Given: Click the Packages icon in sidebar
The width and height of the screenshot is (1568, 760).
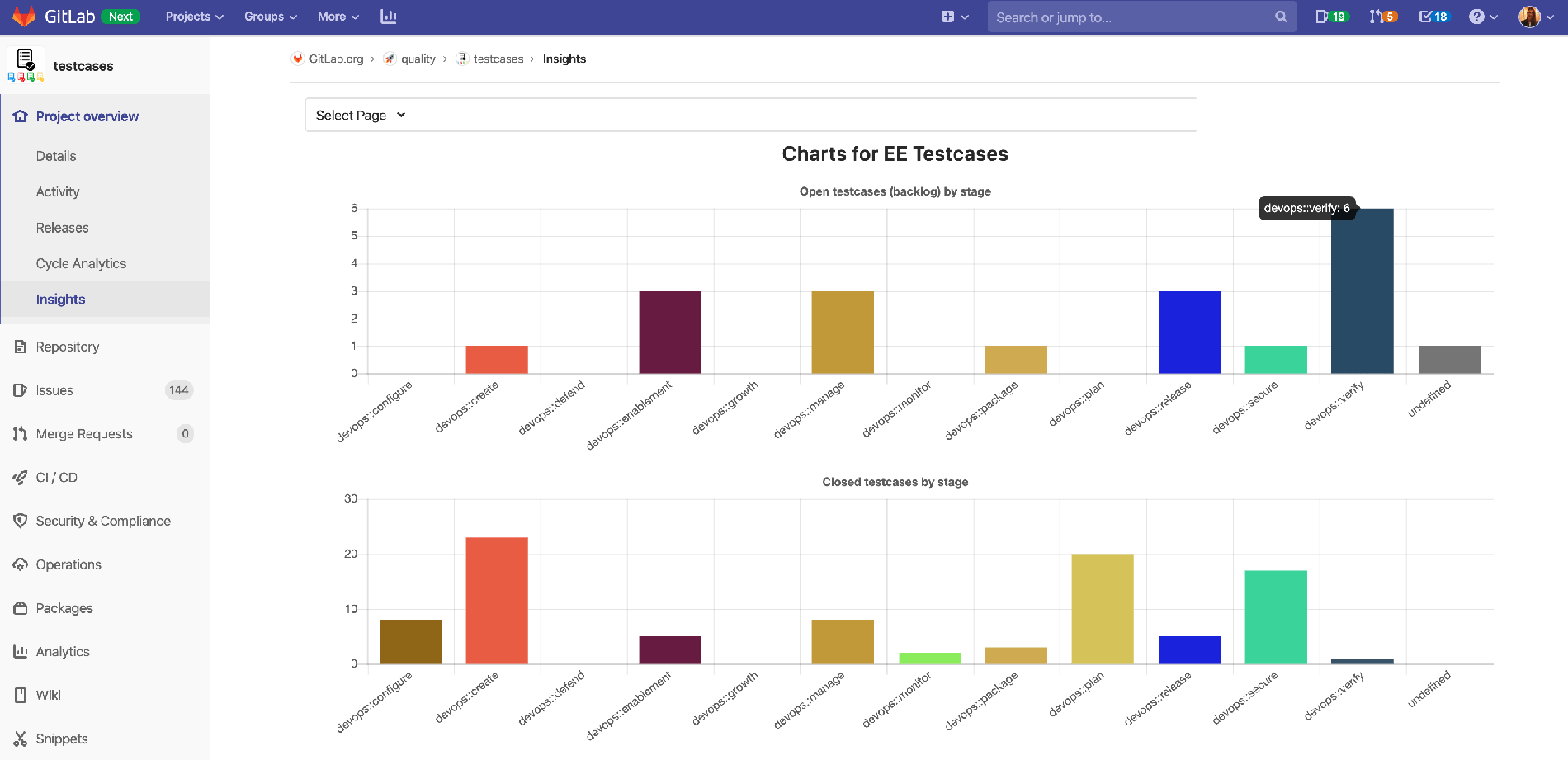Looking at the screenshot, I should pyautogui.click(x=20, y=607).
